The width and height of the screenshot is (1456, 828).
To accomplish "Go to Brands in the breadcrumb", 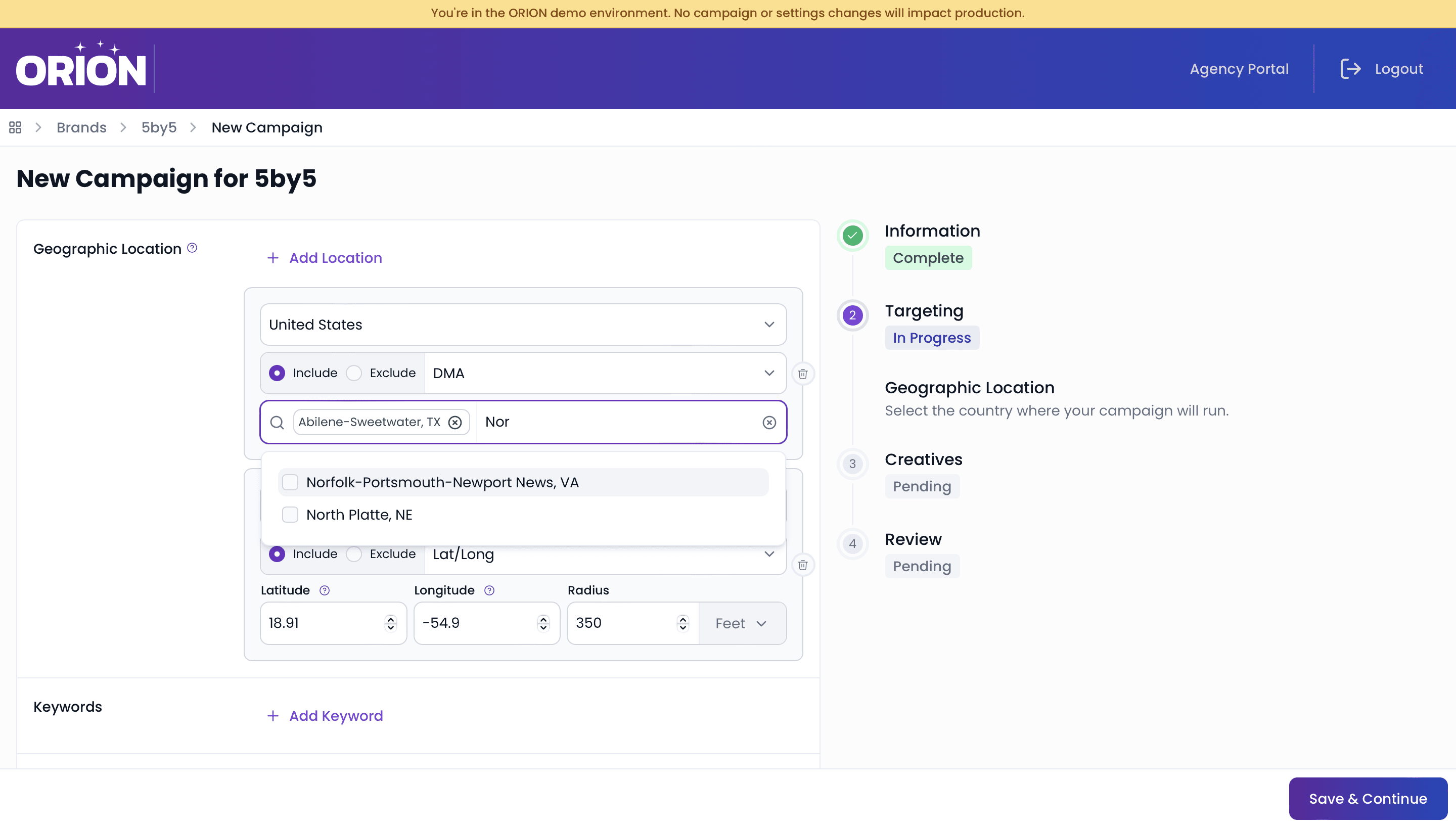I will click(x=81, y=127).
